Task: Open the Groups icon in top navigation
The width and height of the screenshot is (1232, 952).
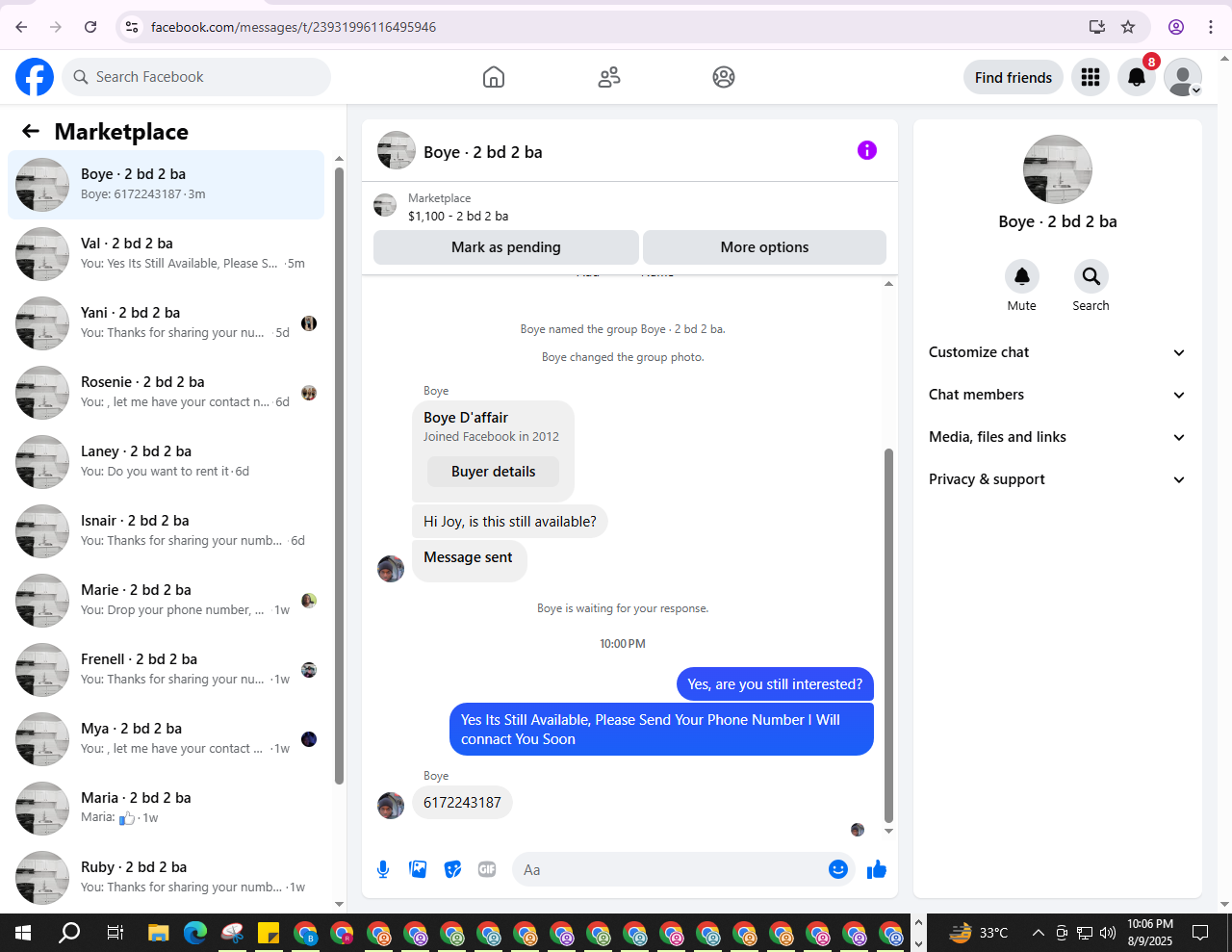Action: (x=724, y=77)
